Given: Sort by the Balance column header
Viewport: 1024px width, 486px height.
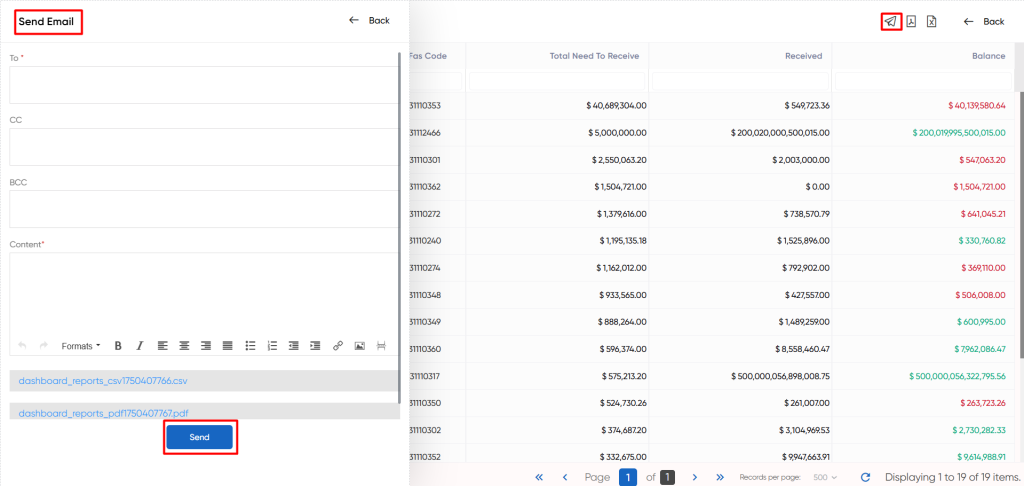Looking at the screenshot, I should [989, 56].
